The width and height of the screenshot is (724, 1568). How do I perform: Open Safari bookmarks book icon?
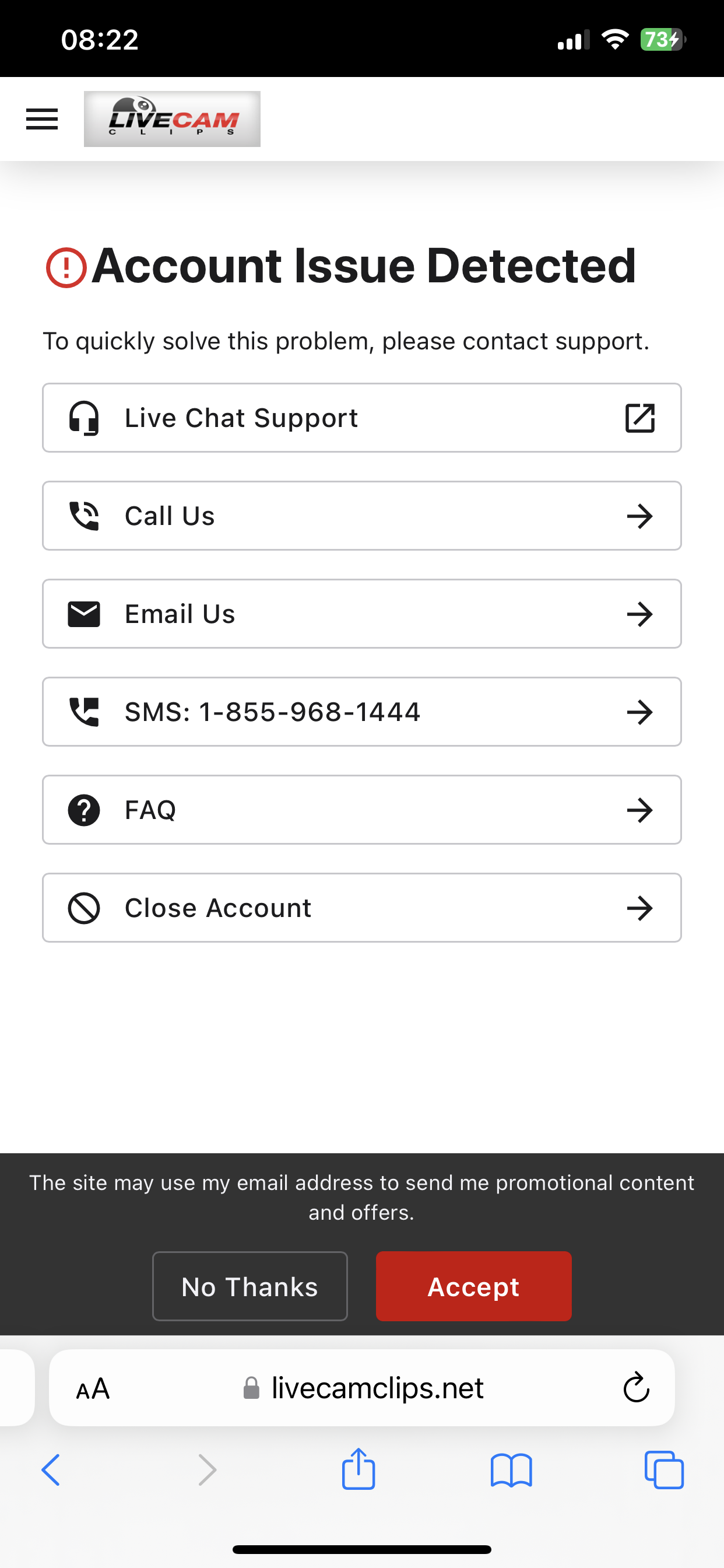511,1470
